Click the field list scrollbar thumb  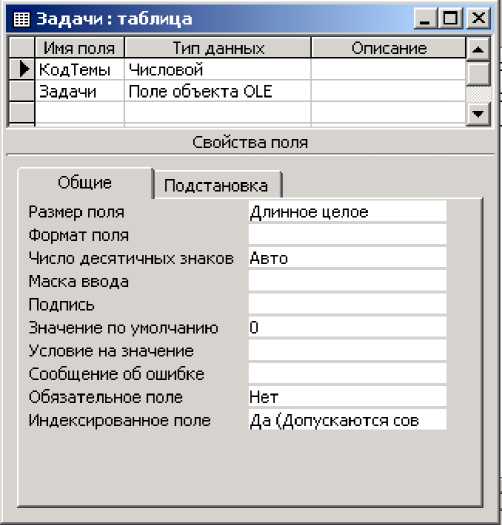pyautogui.click(x=478, y=73)
